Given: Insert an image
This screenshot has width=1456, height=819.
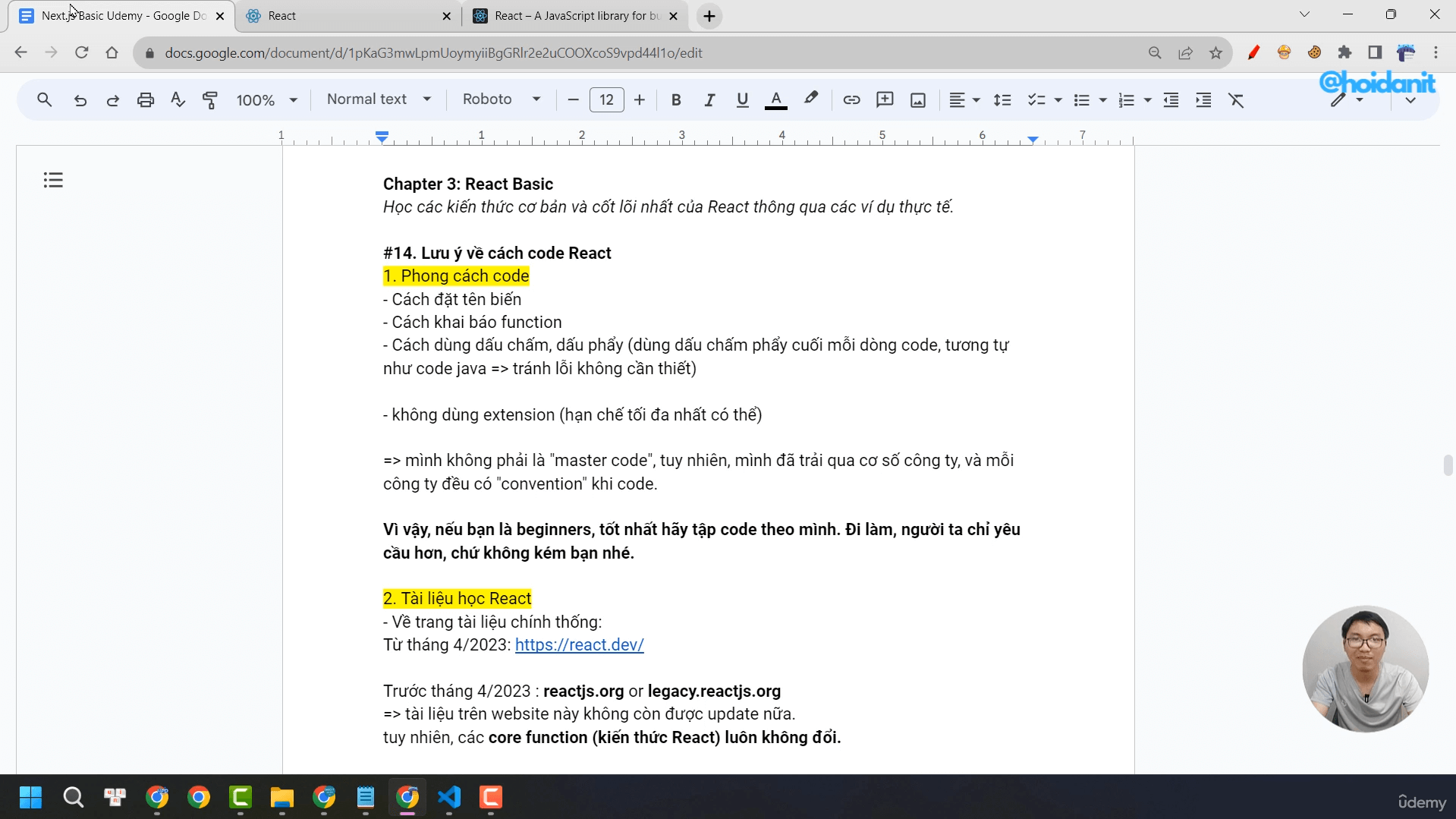Looking at the screenshot, I should [x=918, y=99].
